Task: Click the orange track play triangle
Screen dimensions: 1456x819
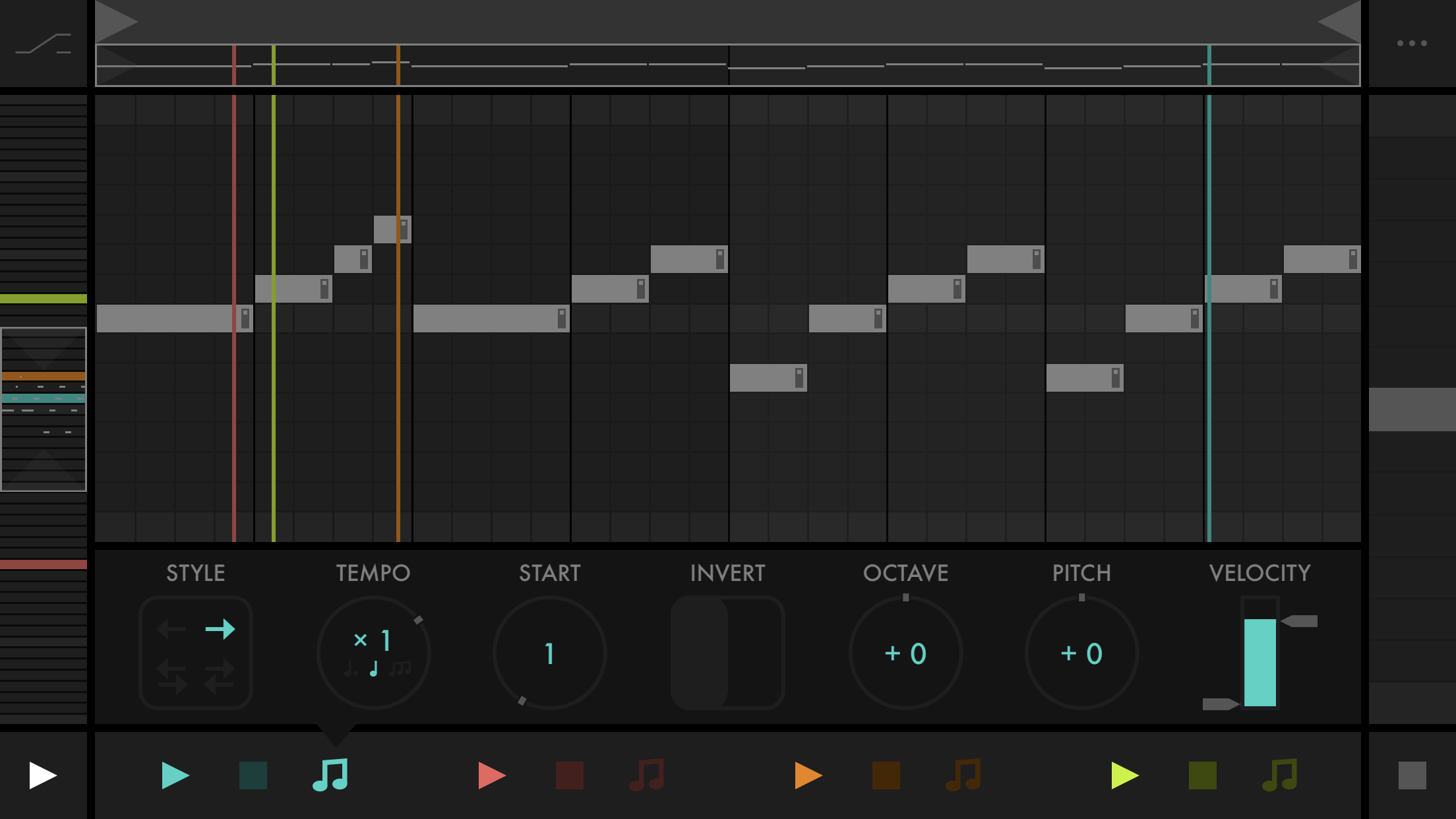Action: point(808,775)
